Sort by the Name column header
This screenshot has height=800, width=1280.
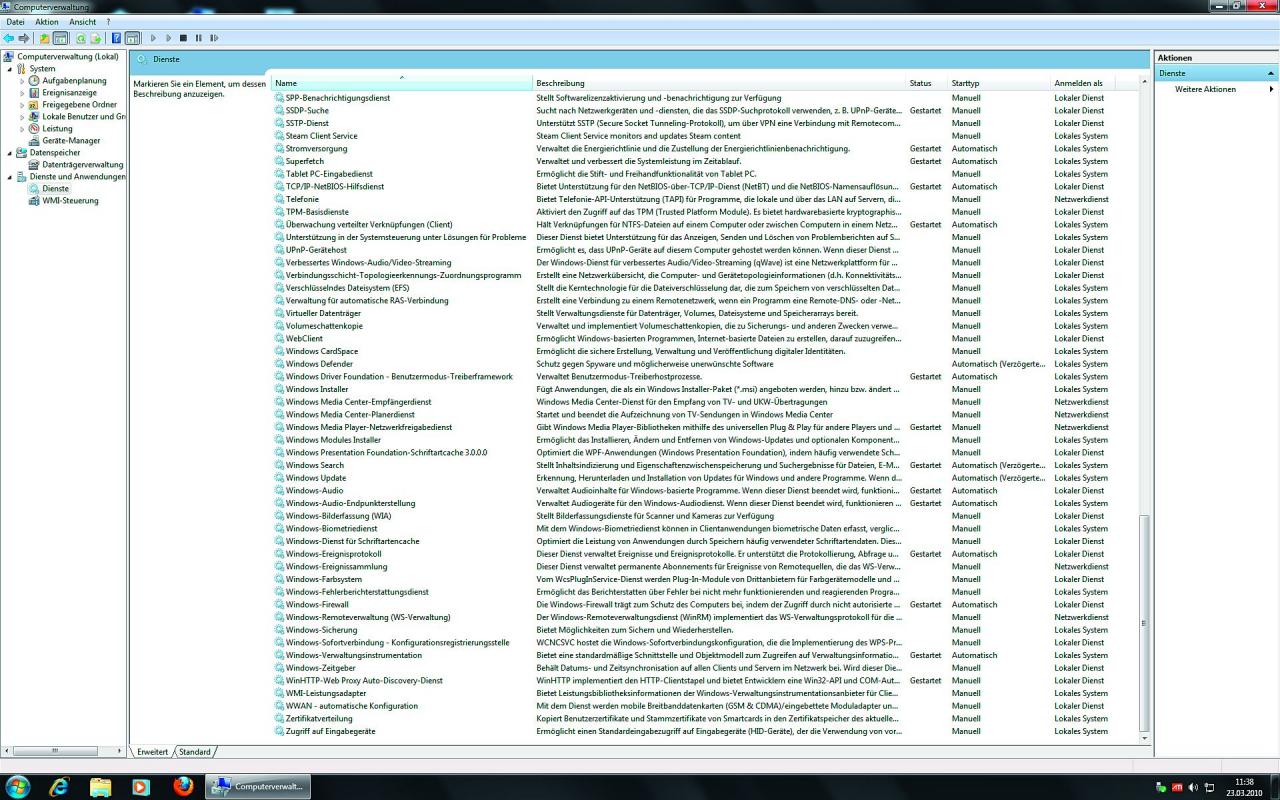tap(402, 83)
